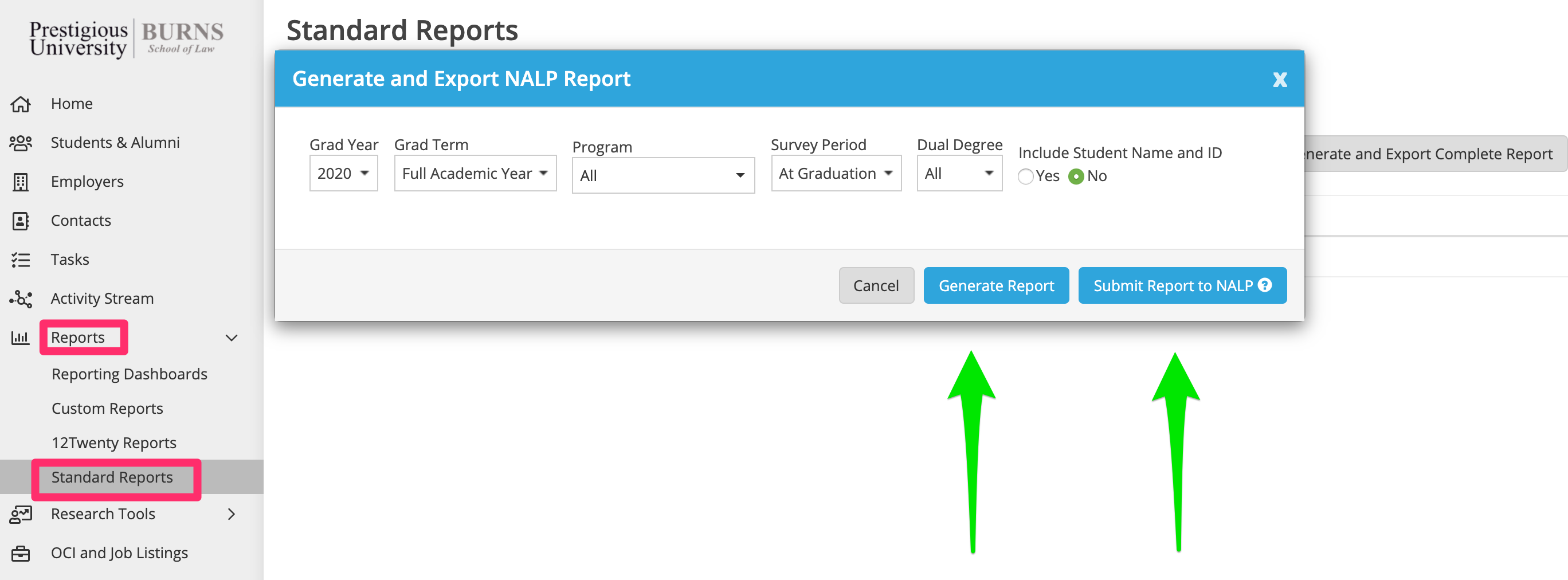The image size is (1568, 580).
Task: Close the NALP Report dialog
Action: (x=1280, y=80)
